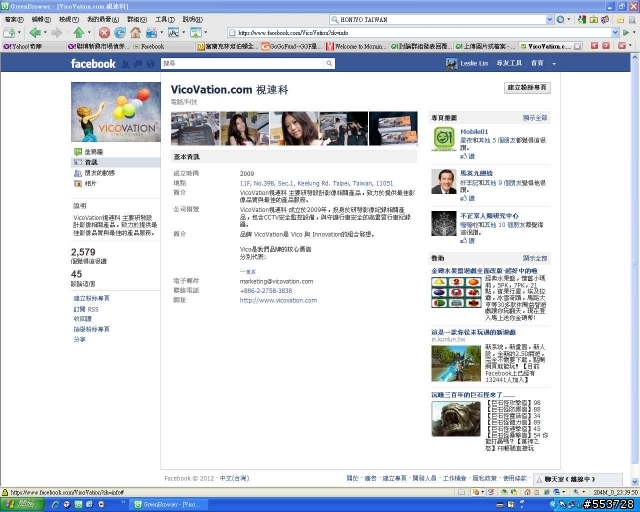Open the 編輯(E) menu
The image size is (640, 512).
tap(41, 19)
